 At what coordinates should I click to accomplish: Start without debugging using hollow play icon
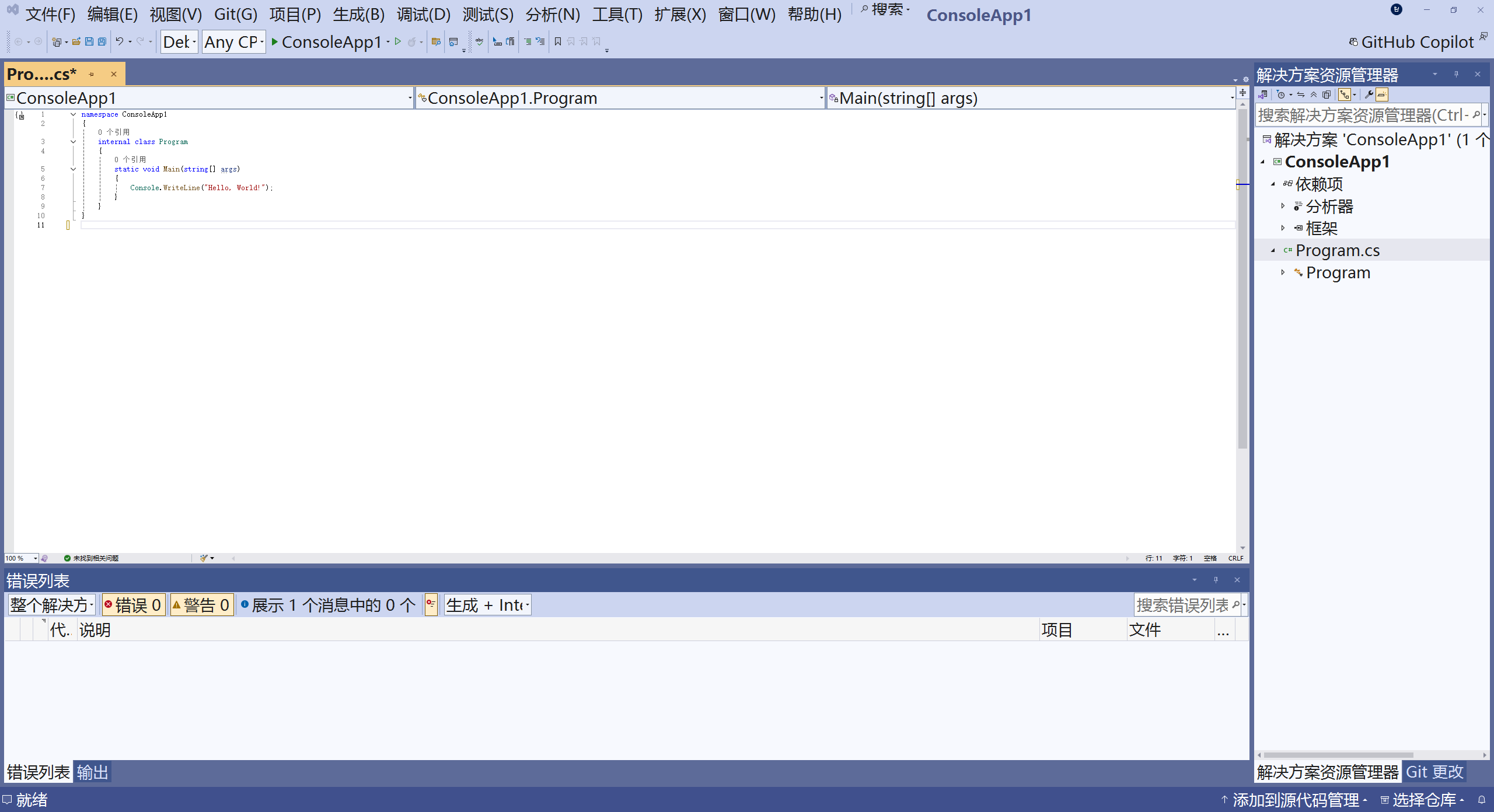pos(398,41)
